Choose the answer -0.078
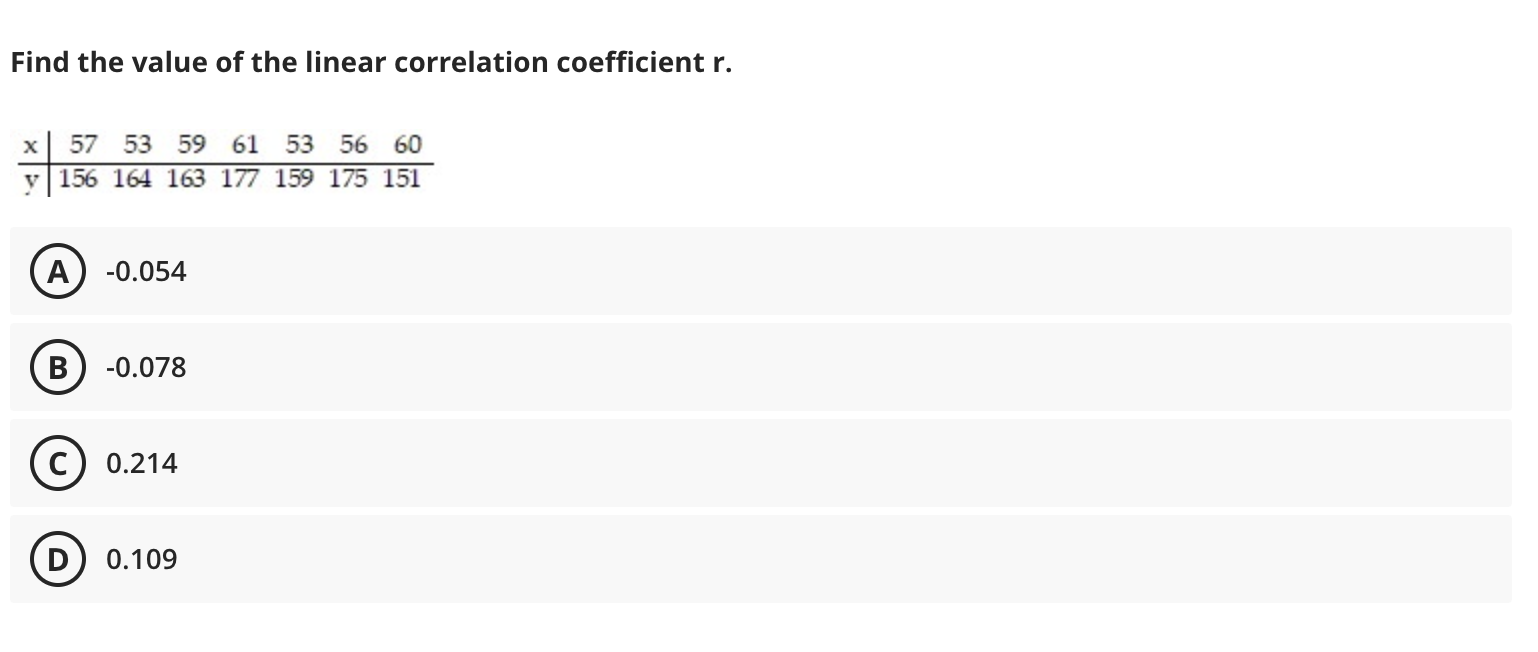The height and width of the screenshot is (652, 1538). [x=146, y=367]
